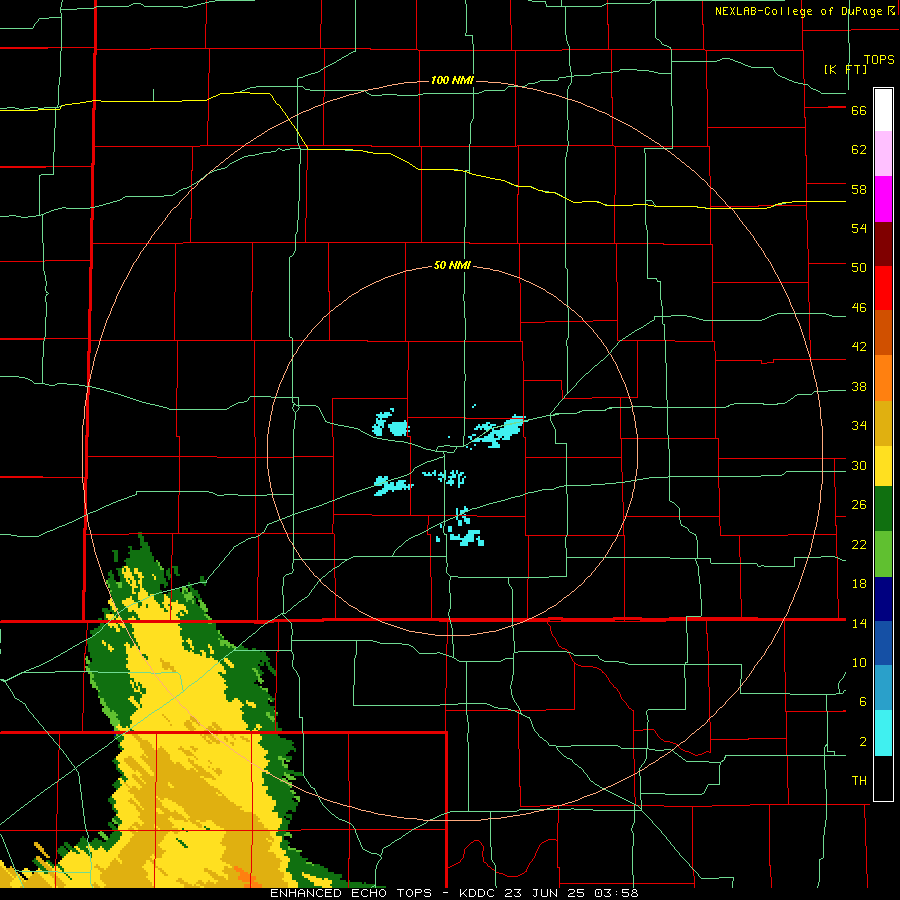
Task: Click the 50 NMI range ring label
Action: [x=452, y=265]
